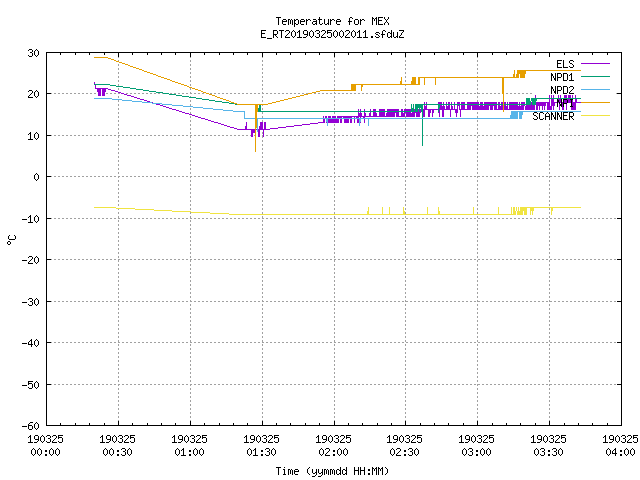Click the green NPD1 legend line sample
Screen dimensions: 640x480
click(x=595, y=77)
